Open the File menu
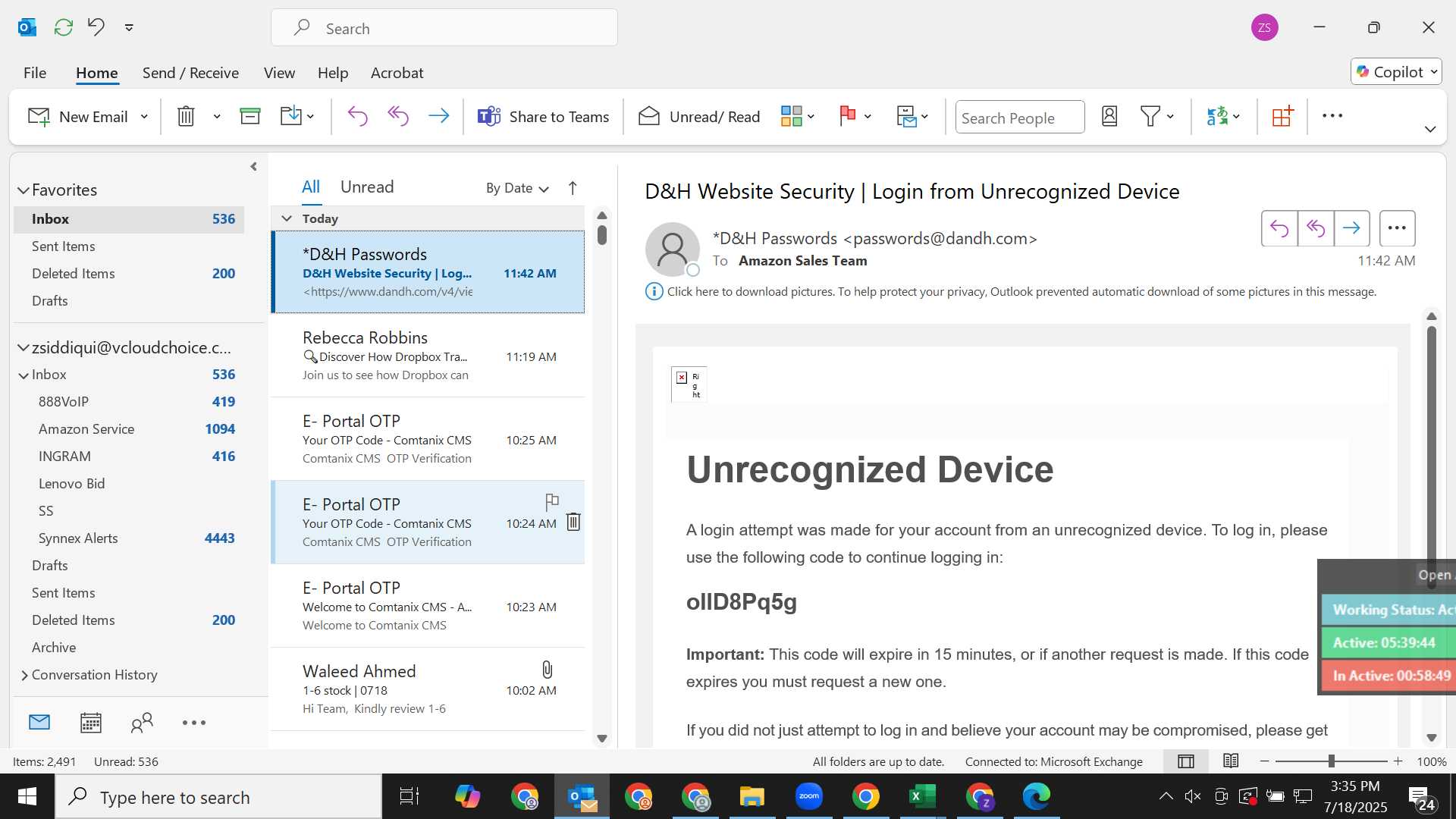This screenshot has width=1456, height=819. (35, 73)
